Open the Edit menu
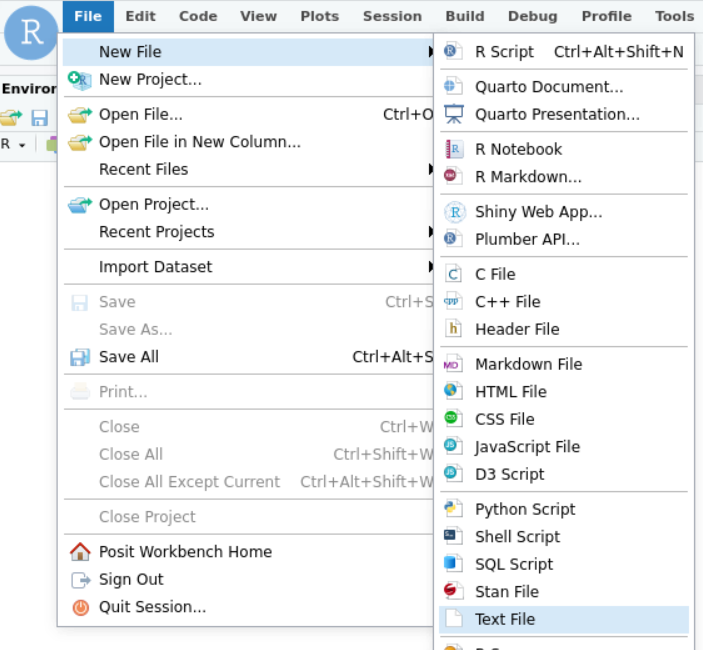703x650 pixels. 140,16
